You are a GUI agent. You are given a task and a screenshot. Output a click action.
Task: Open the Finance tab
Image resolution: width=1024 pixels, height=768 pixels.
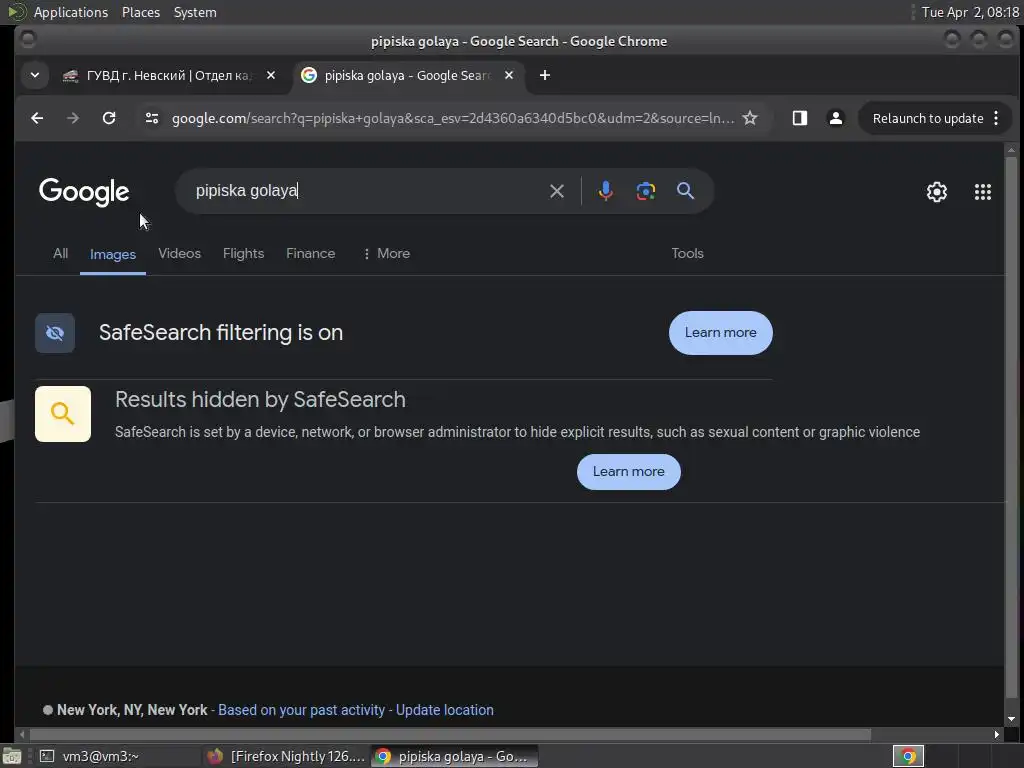click(311, 253)
